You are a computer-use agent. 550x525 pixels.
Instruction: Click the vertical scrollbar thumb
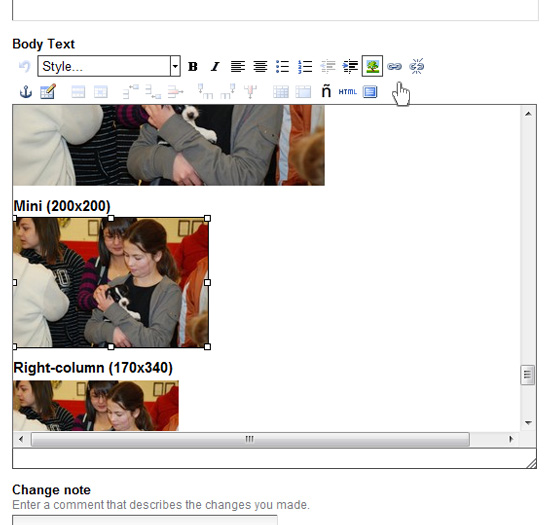[x=528, y=375]
